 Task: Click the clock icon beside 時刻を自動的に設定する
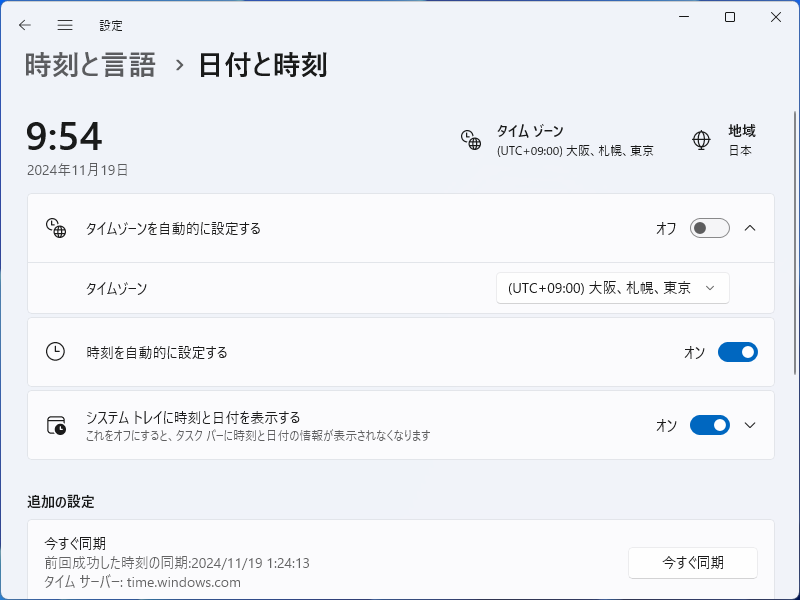[x=56, y=351]
